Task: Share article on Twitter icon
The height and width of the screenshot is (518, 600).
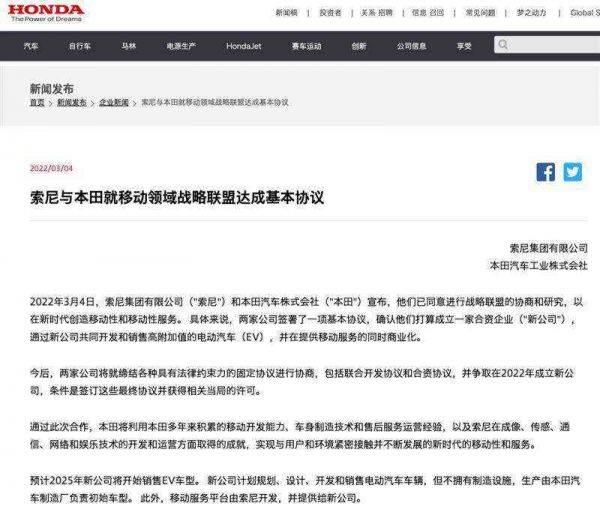Action: (x=572, y=172)
